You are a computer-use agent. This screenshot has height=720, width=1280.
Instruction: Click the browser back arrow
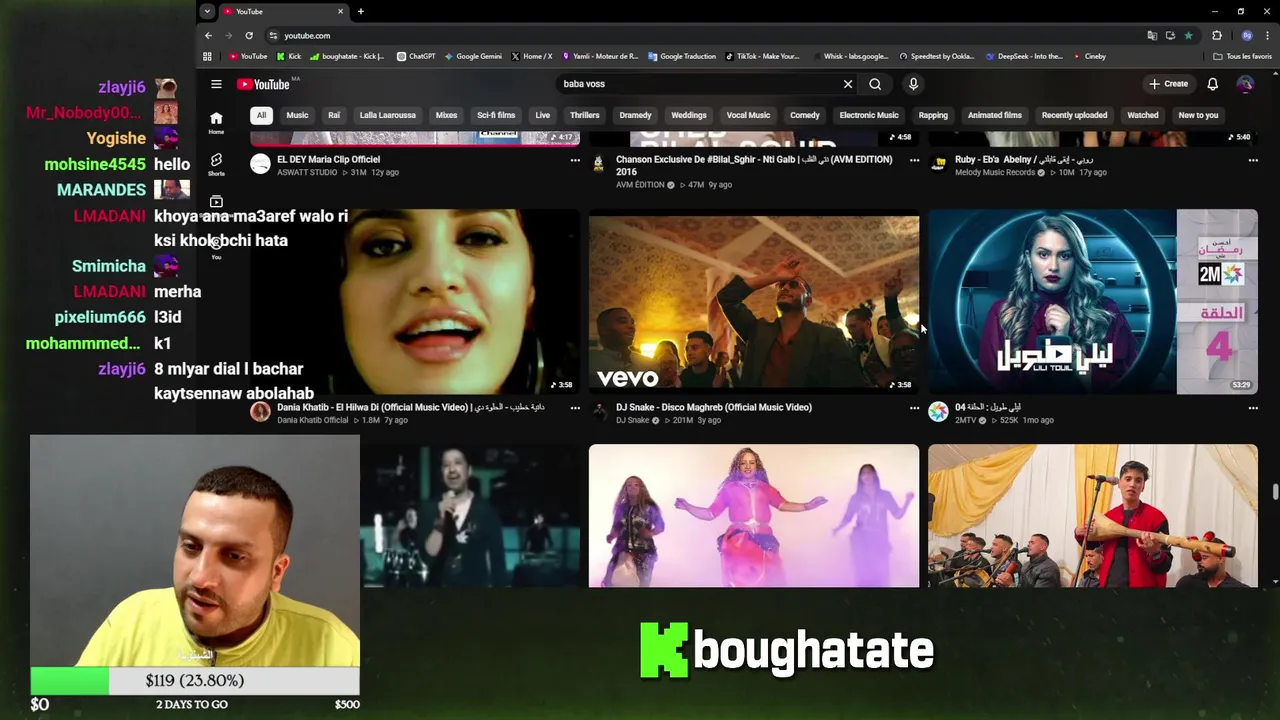208,35
